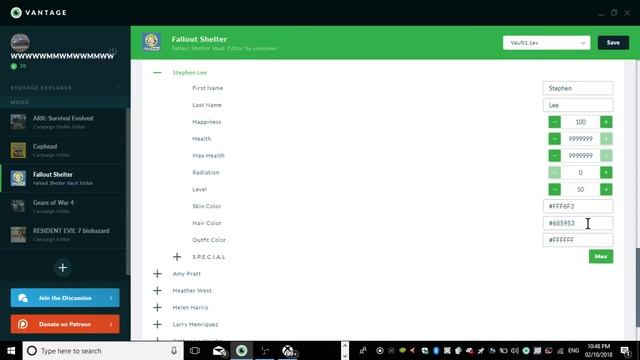The width and height of the screenshot is (640, 360).
Task: Select RESIDENT EVIL 7 biohazard mod
Action: [64, 235]
